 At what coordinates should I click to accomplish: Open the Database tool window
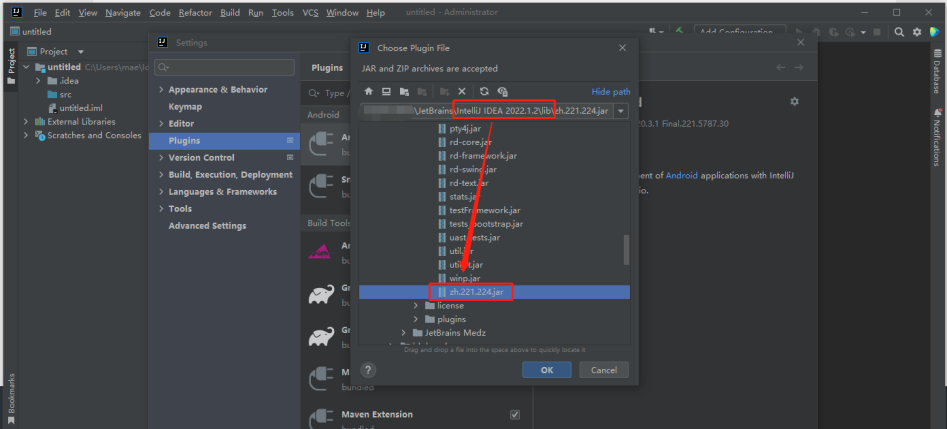937,72
